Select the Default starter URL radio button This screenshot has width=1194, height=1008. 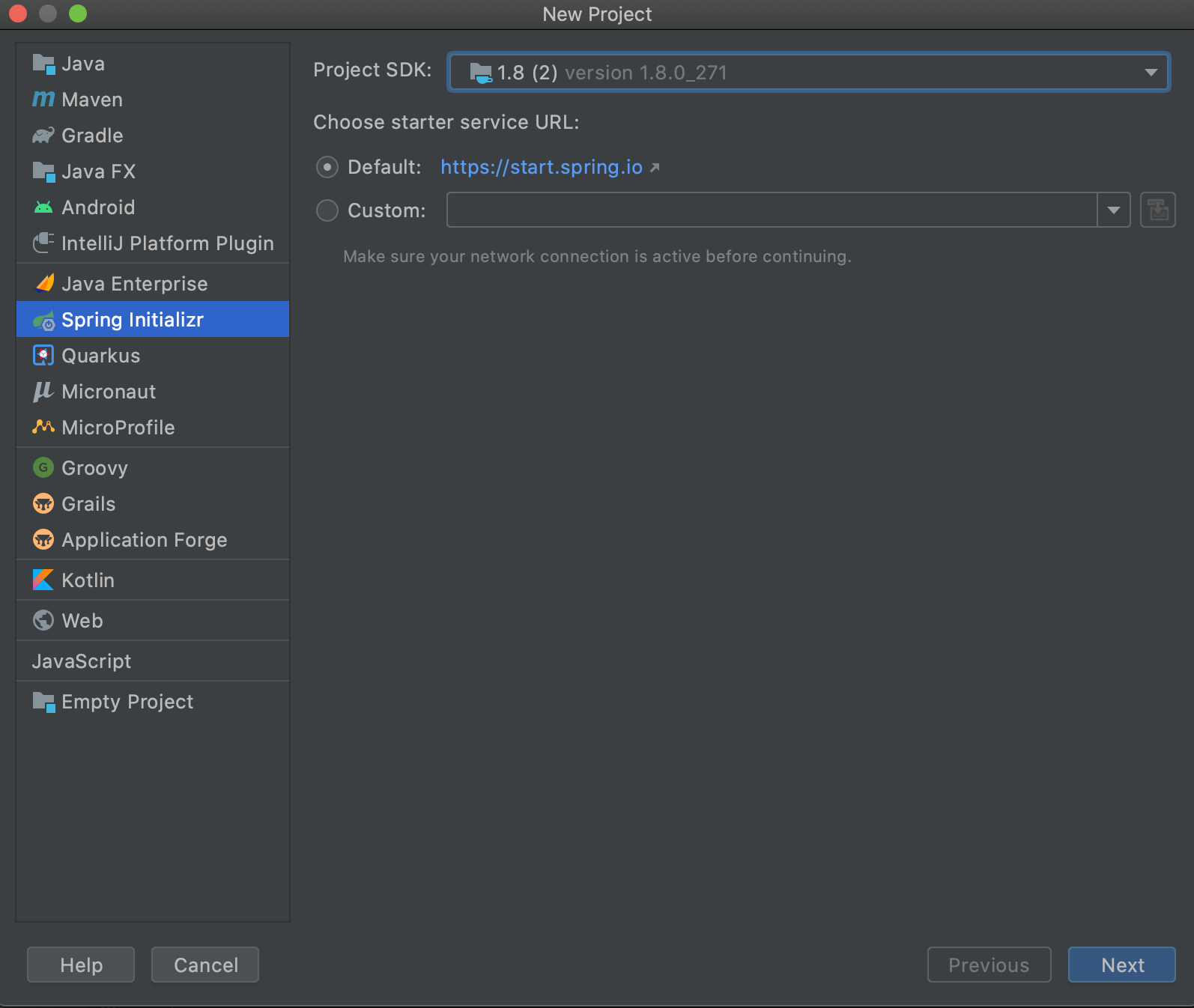[x=327, y=167]
